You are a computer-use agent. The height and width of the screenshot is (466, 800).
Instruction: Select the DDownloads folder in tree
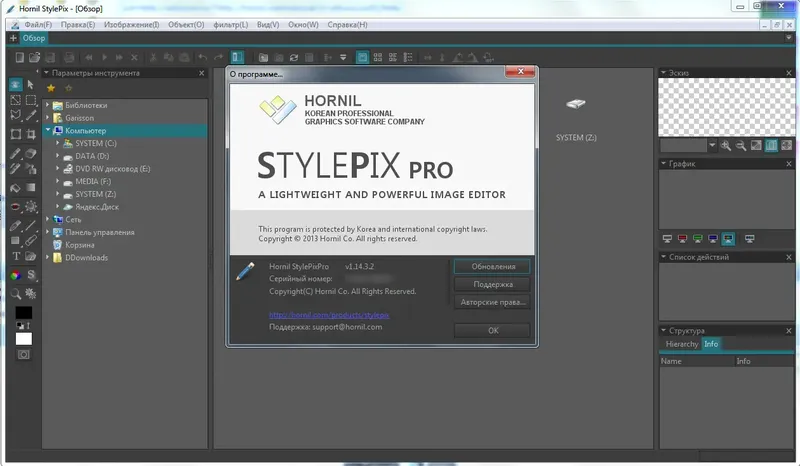[x=86, y=258]
